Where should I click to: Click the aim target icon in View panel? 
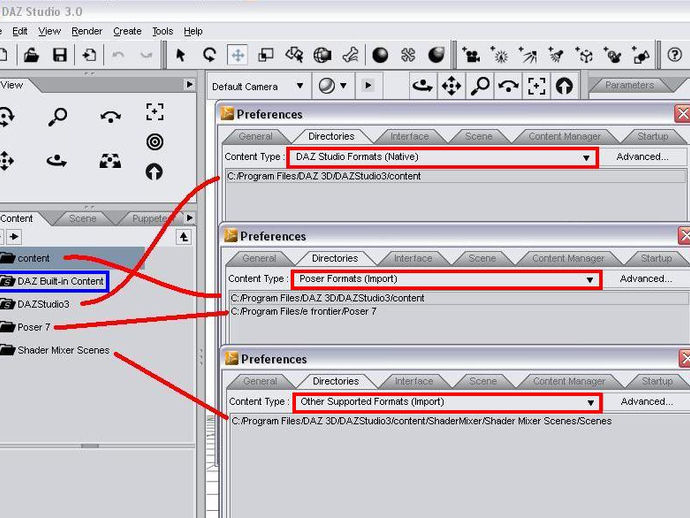154,142
